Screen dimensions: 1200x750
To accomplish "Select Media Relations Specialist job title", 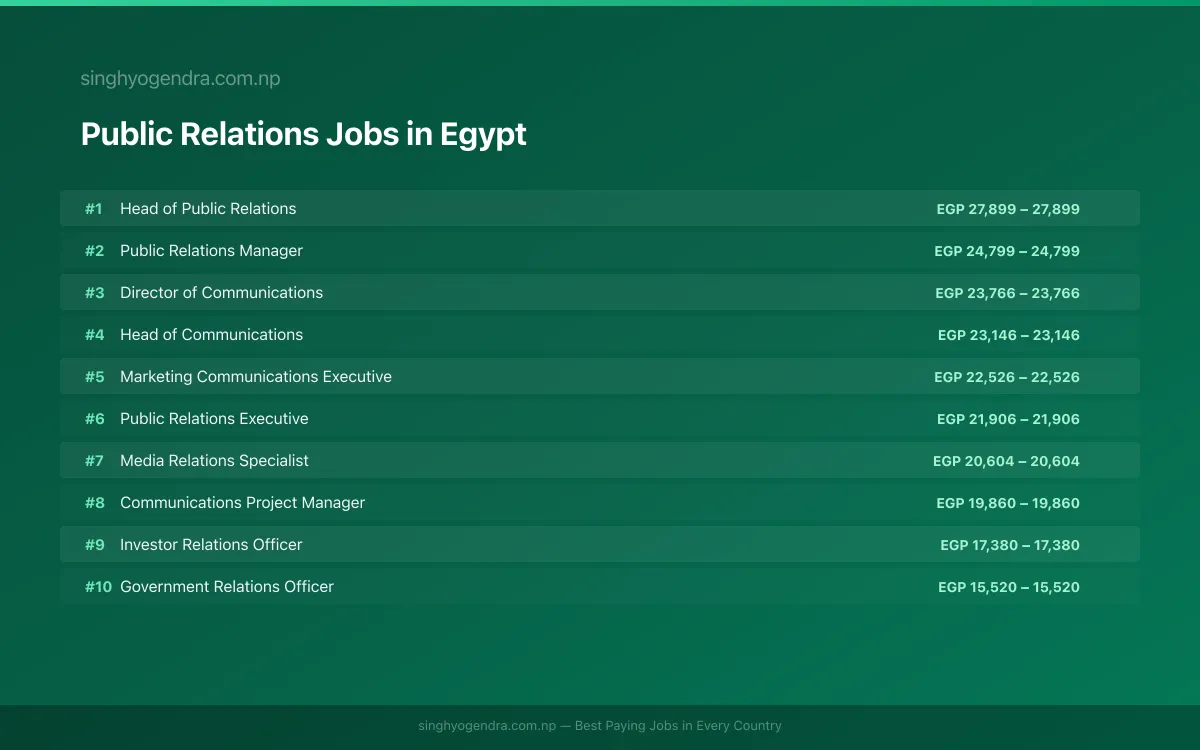I will [214, 461].
